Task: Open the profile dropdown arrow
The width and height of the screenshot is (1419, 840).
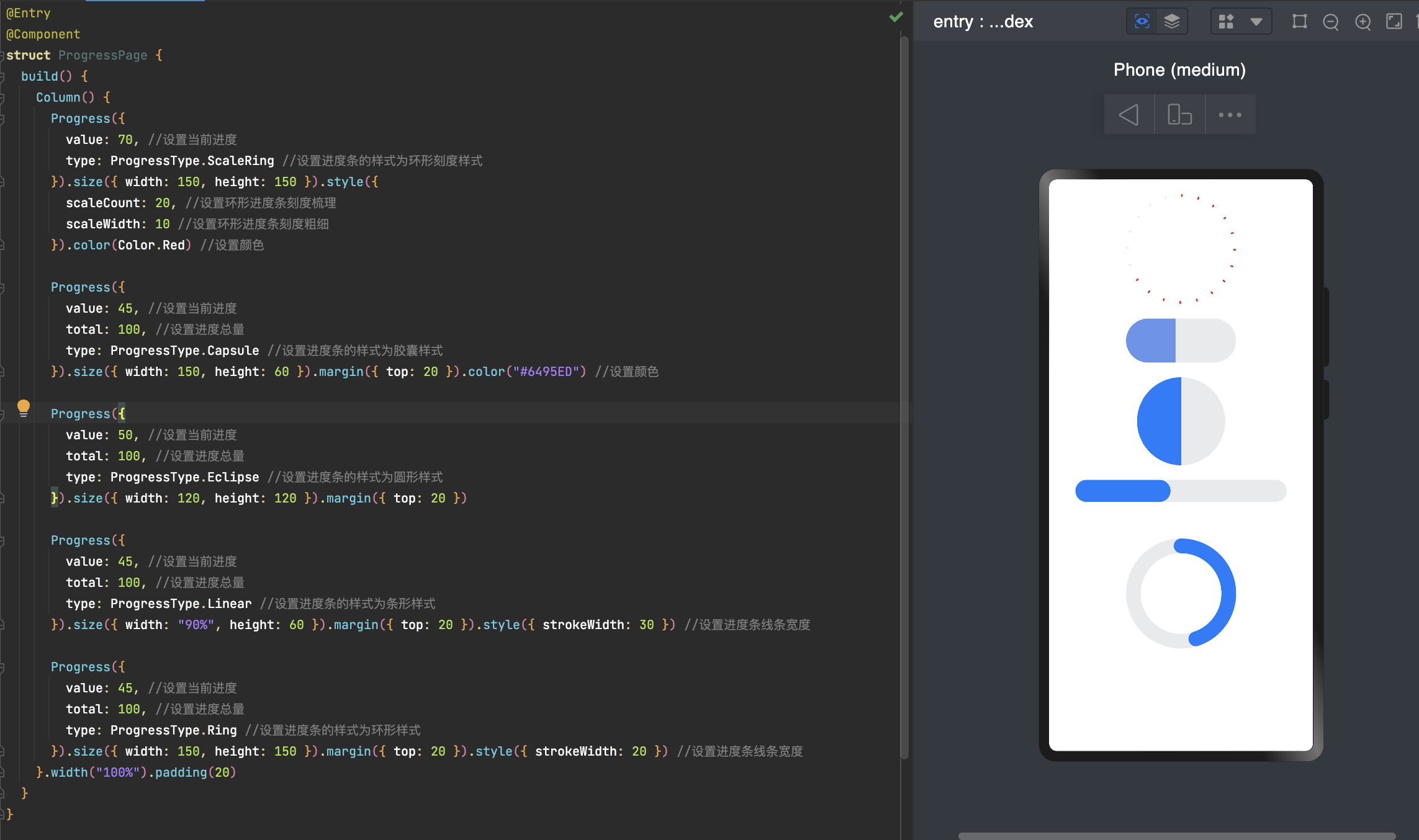Action: click(1256, 22)
